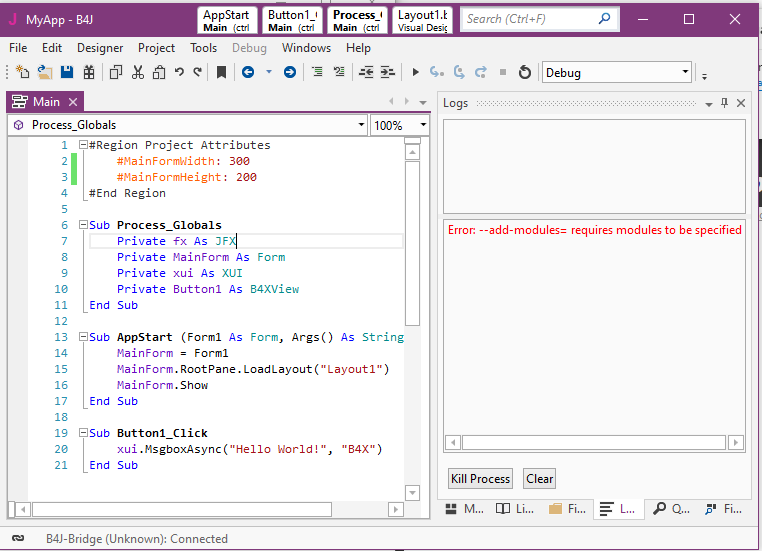
Task: Open the Debug build configuration dropdown
Action: tap(685, 72)
